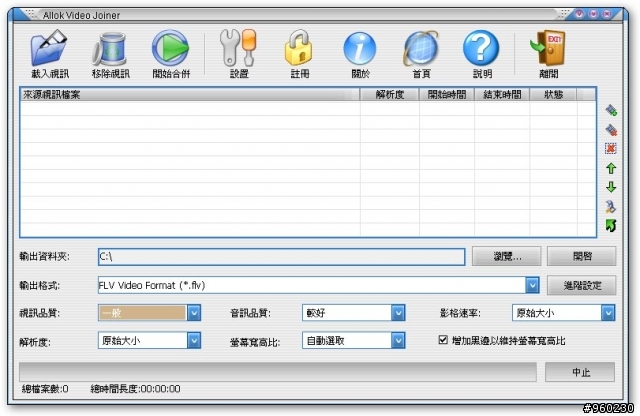Toggle 增加黑邊以維持螢幕寬高比 checkbox
640x416 pixels.
coord(443,340)
